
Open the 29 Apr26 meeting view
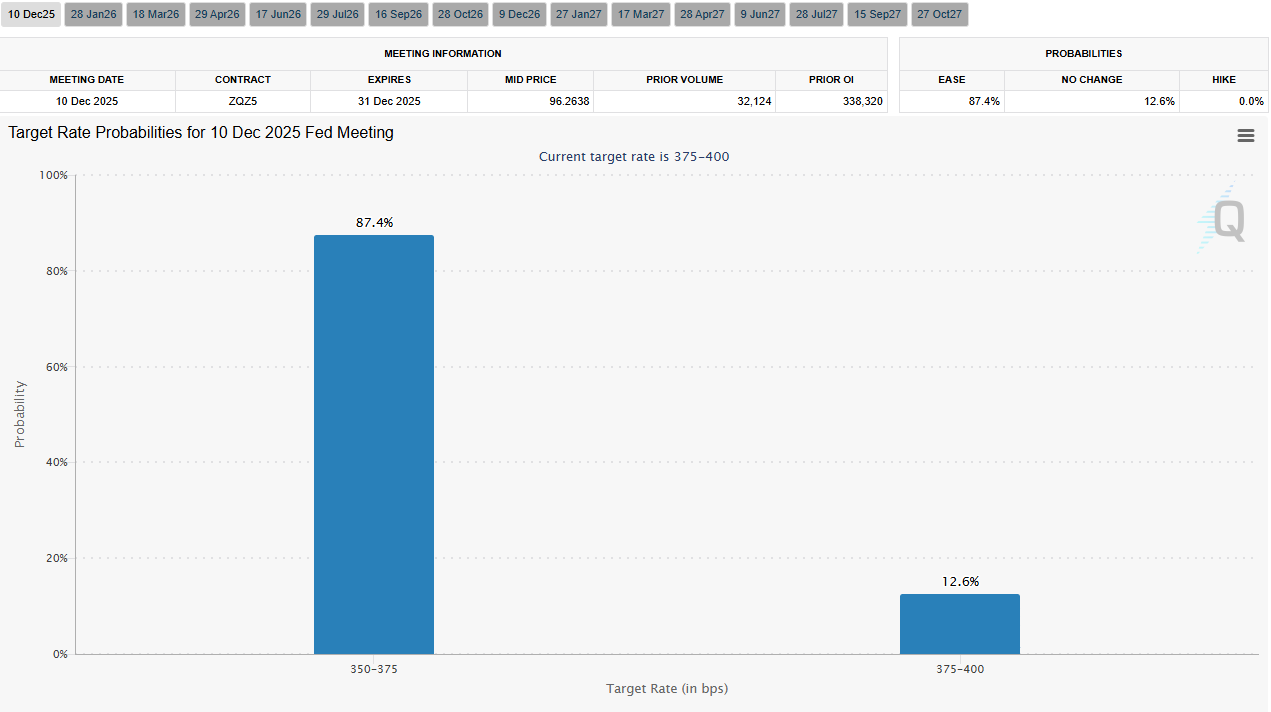[217, 14]
